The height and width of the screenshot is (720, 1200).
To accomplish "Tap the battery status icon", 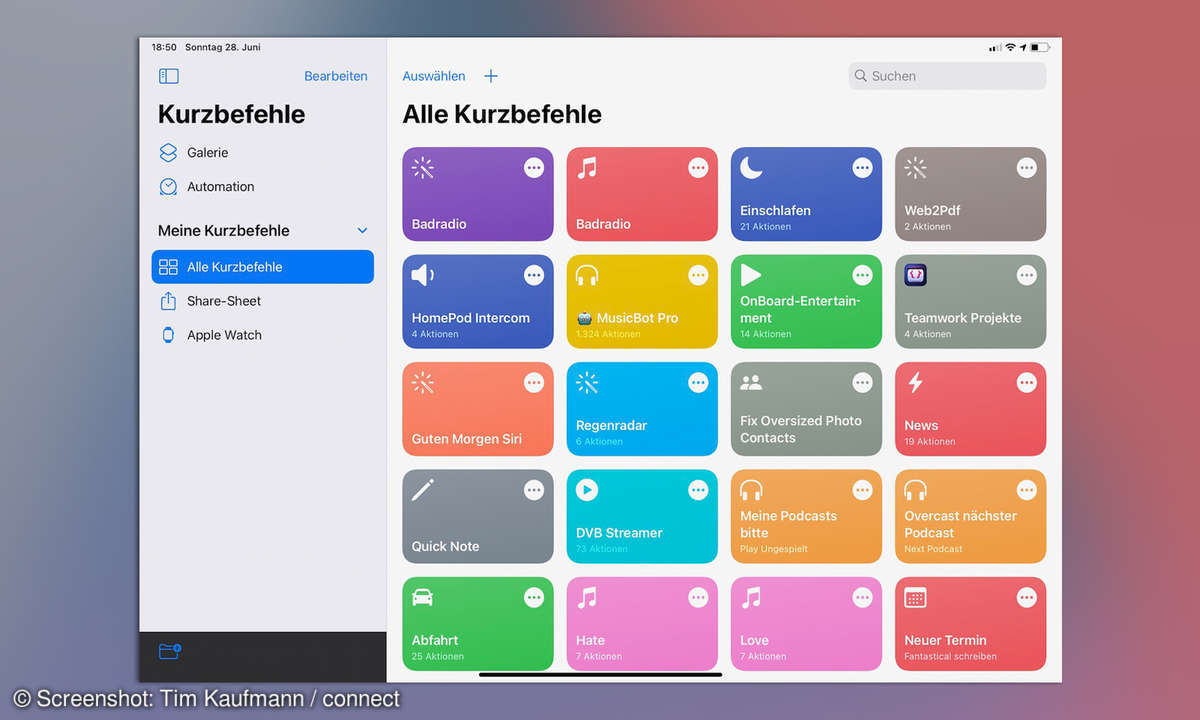I will pyautogui.click(x=1039, y=47).
